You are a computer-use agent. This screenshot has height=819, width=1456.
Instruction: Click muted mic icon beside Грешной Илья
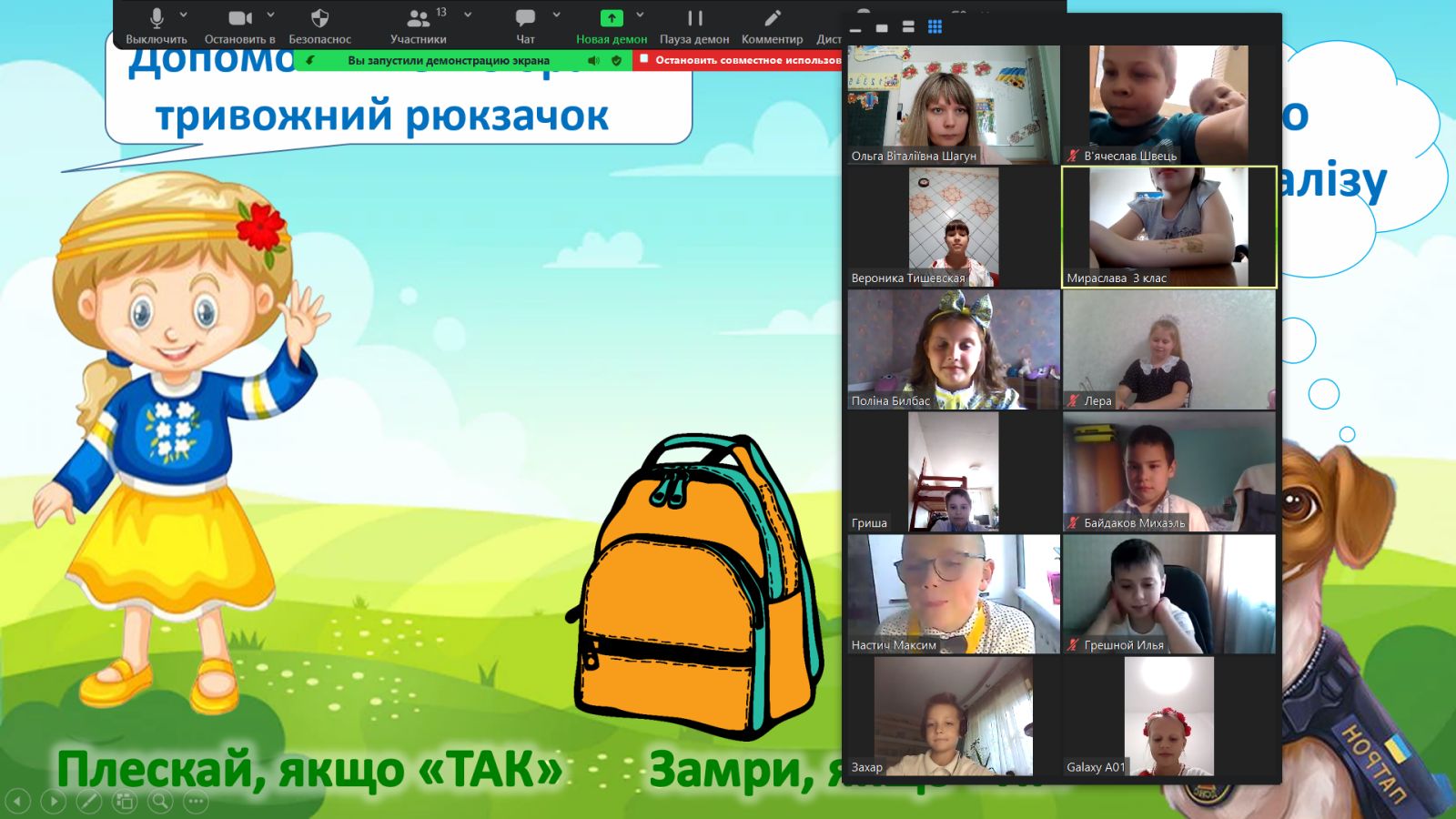click(1073, 644)
